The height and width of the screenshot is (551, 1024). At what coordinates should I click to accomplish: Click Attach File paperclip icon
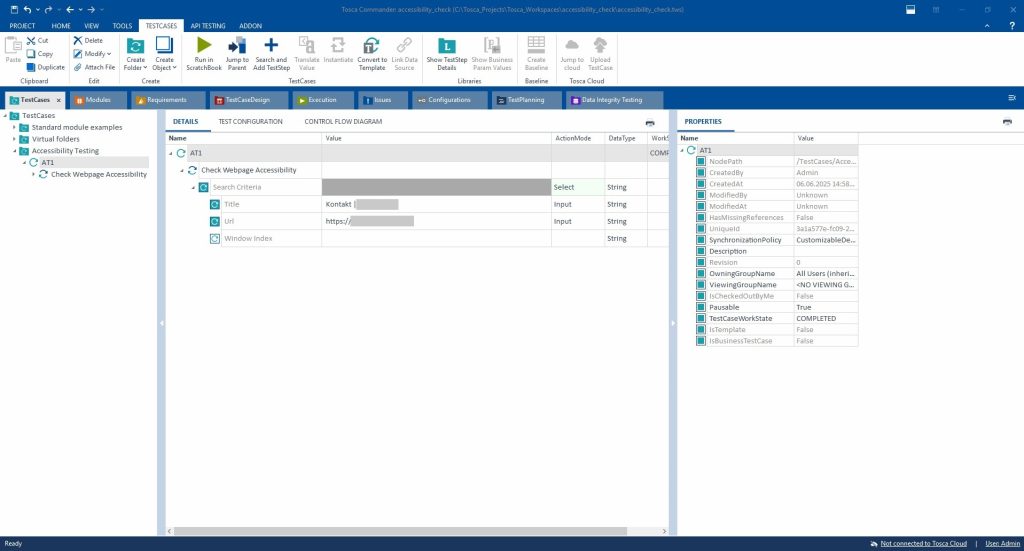point(78,67)
